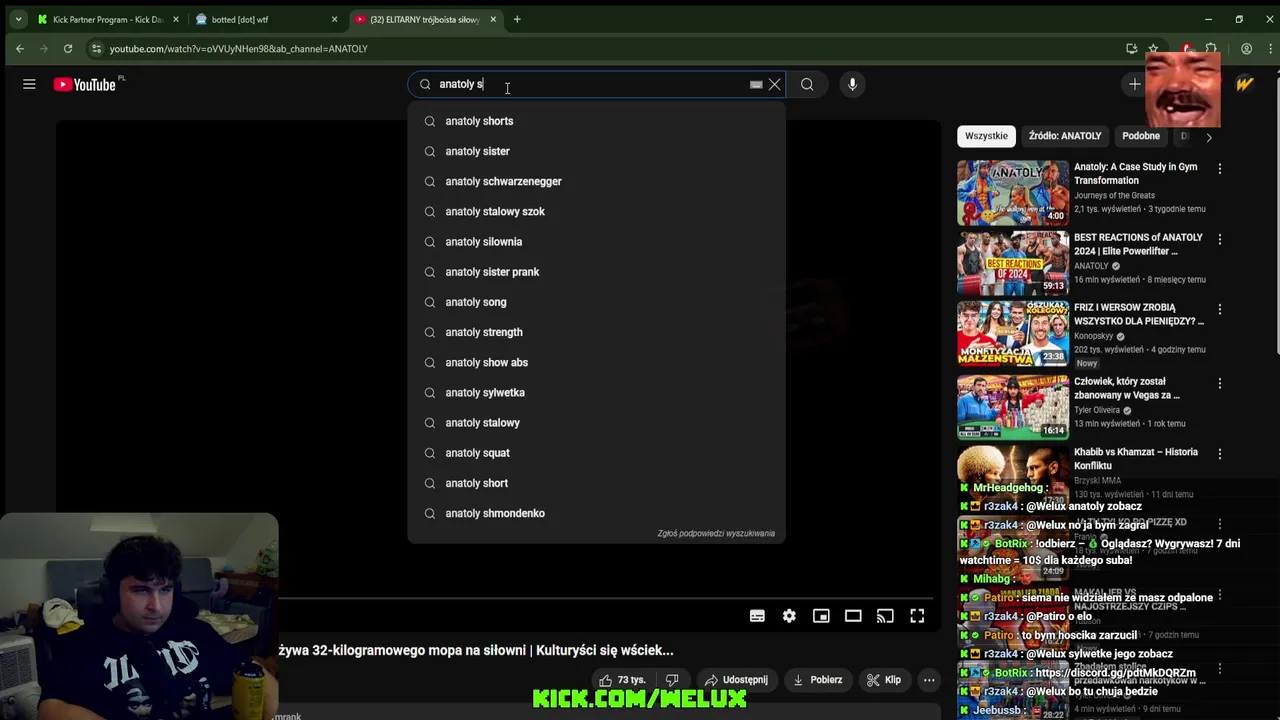Viewport: 1280px width, 720px height.
Task: Select the Wszystkie filter chip
Action: pos(986,136)
